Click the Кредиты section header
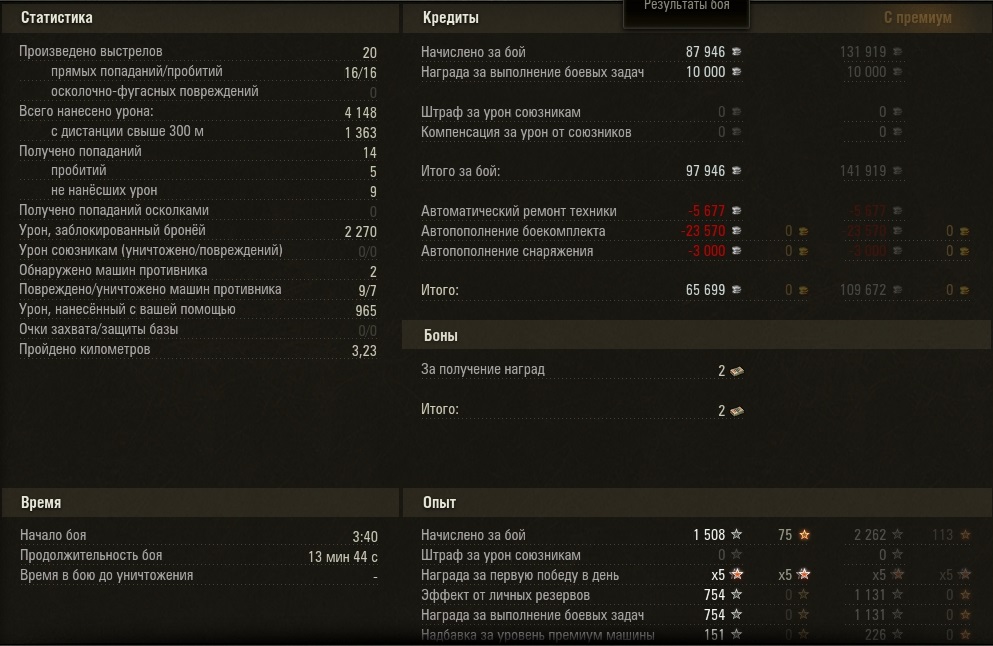993x646 pixels. [451, 18]
